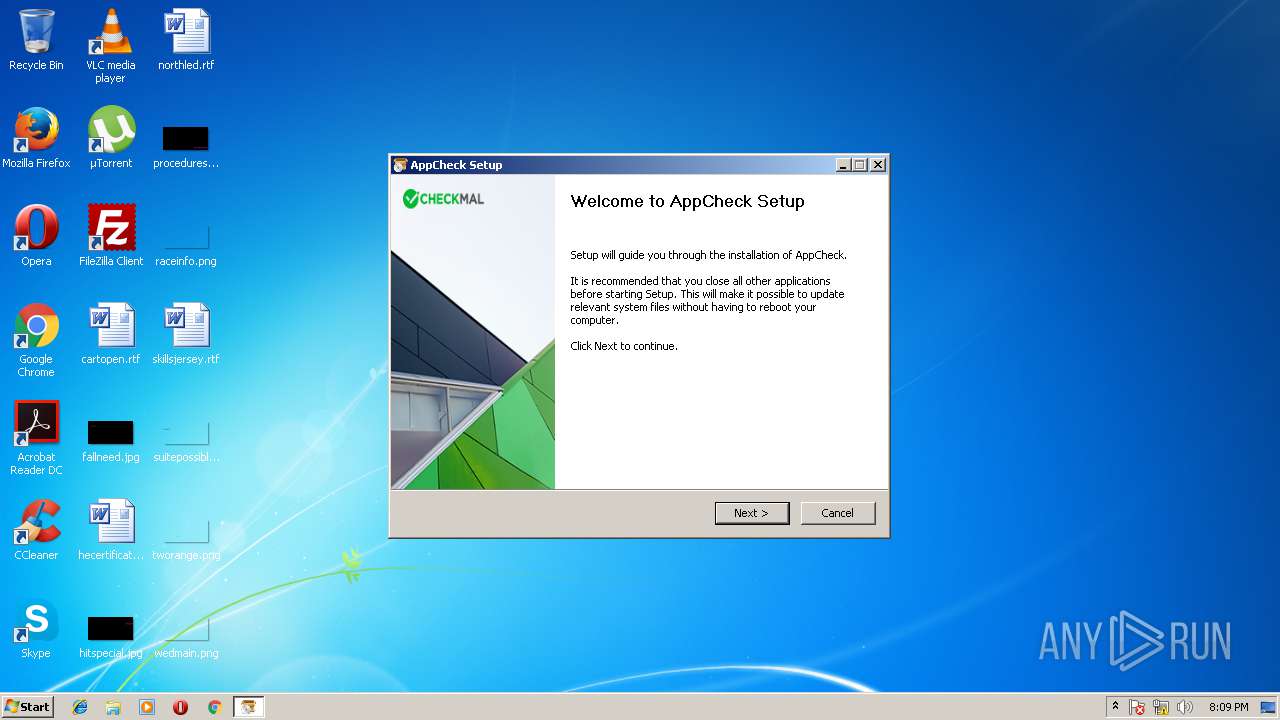This screenshot has height=720, width=1280.
Task: Select cartopen.rtf document icon
Action: click(x=111, y=335)
